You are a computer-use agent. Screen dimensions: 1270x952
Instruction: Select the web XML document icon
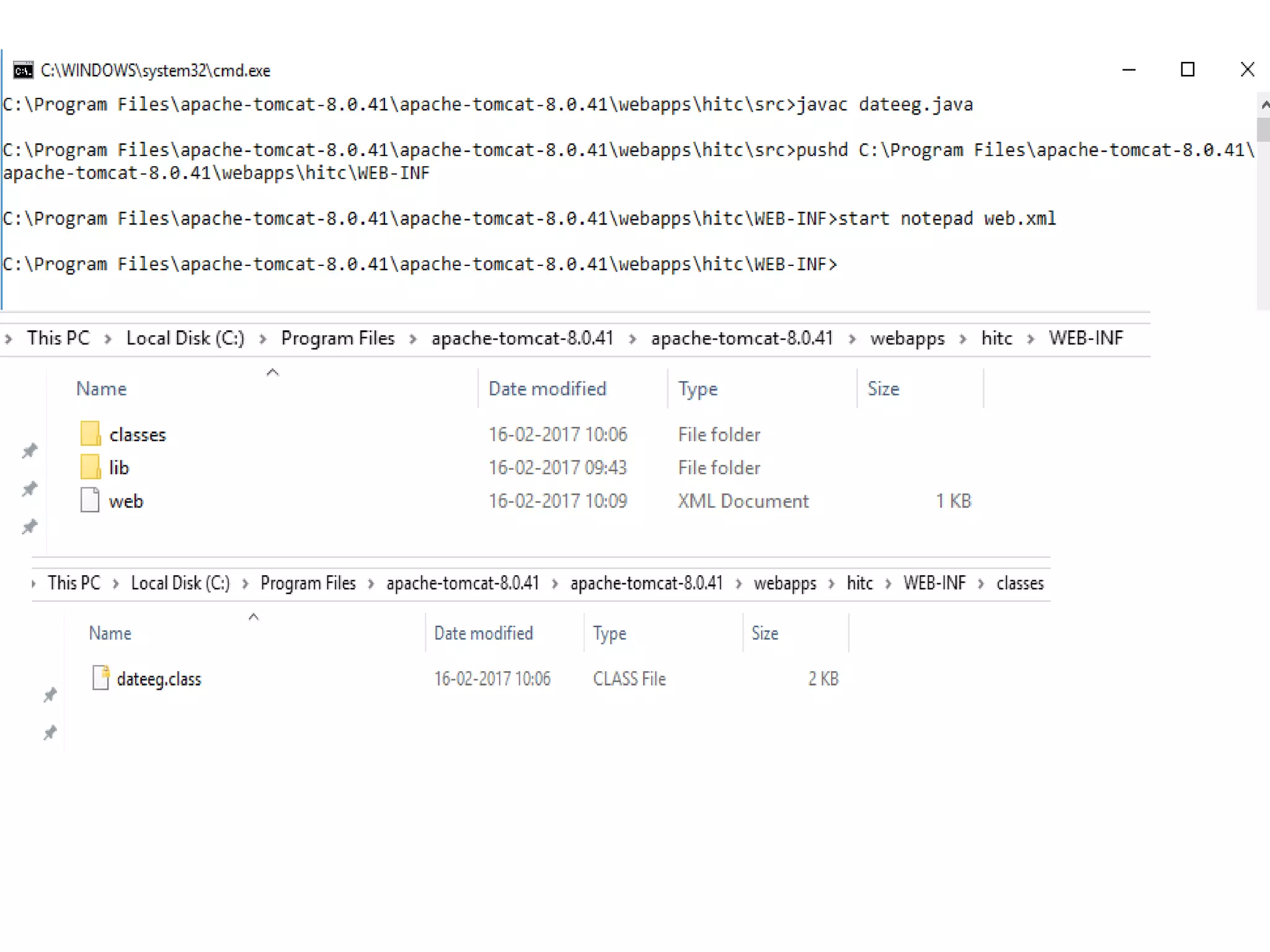point(91,500)
